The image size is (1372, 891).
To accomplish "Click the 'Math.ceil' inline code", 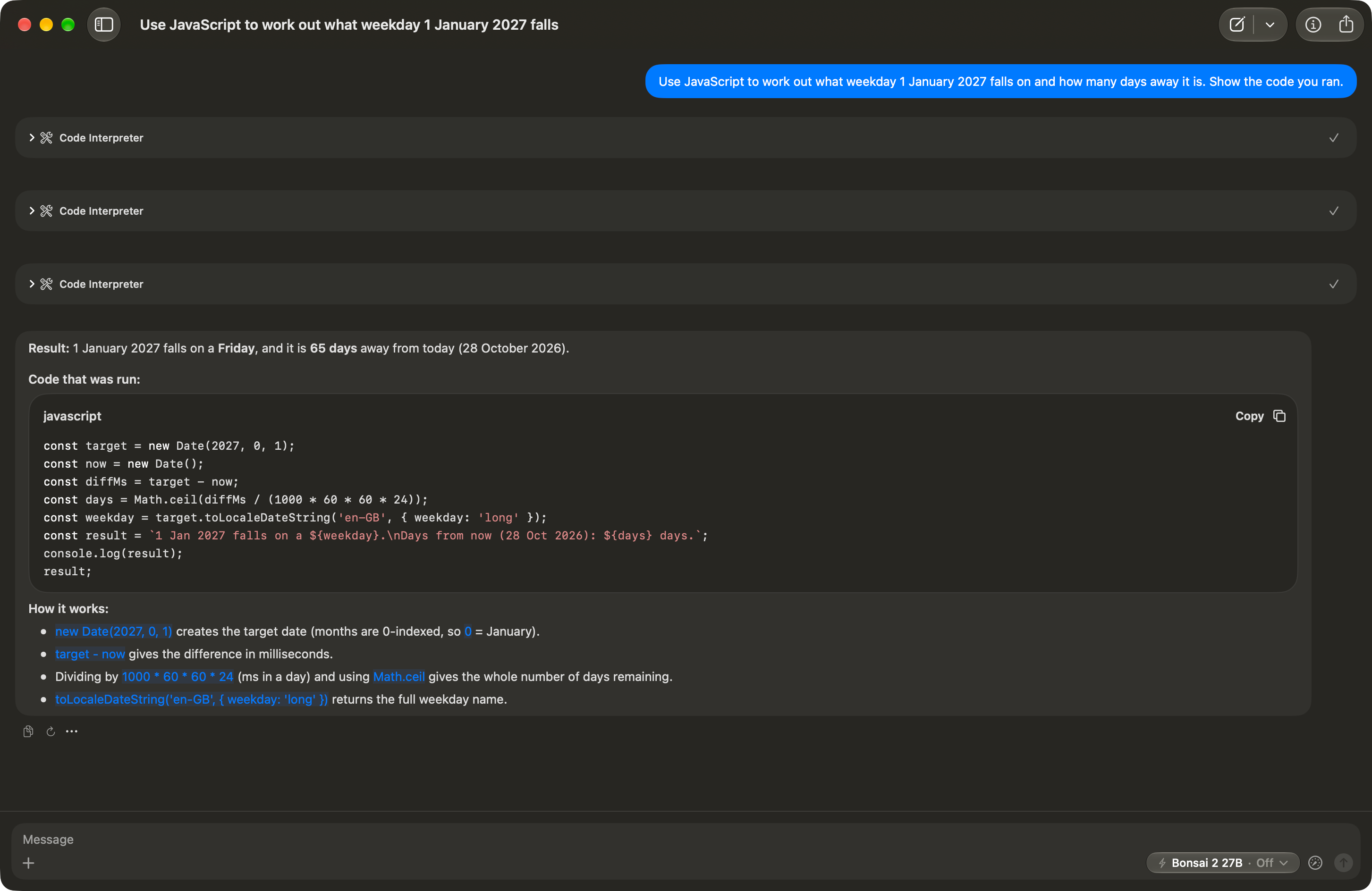I will pyautogui.click(x=399, y=677).
